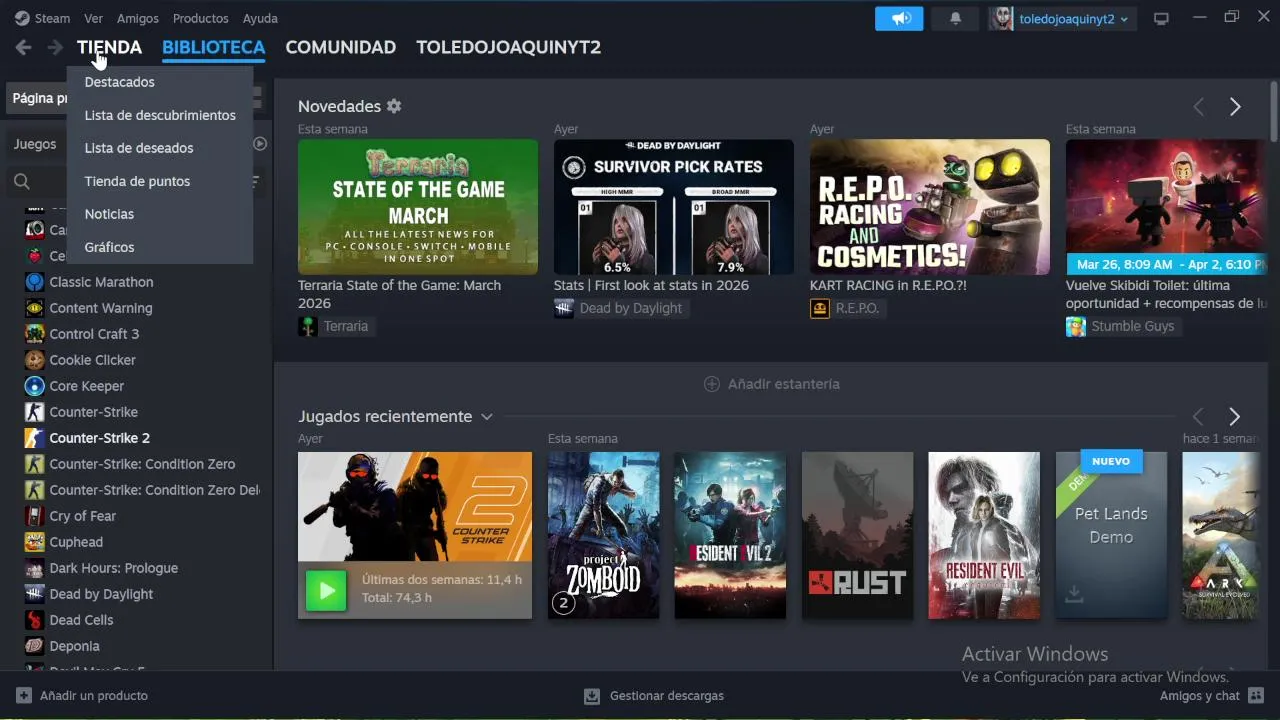Select Lista de descubrimientos entry

coord(160,115)
